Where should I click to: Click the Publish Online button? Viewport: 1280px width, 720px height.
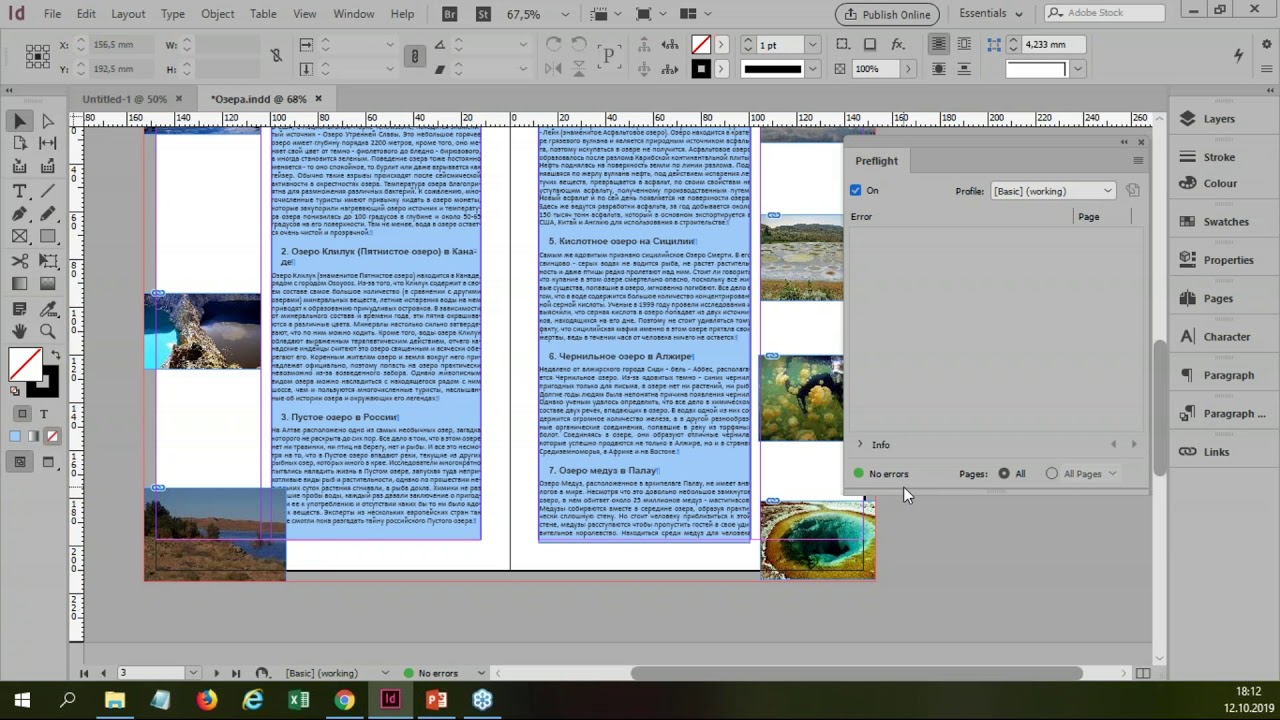pyautogui.click(x=887, y=14)
